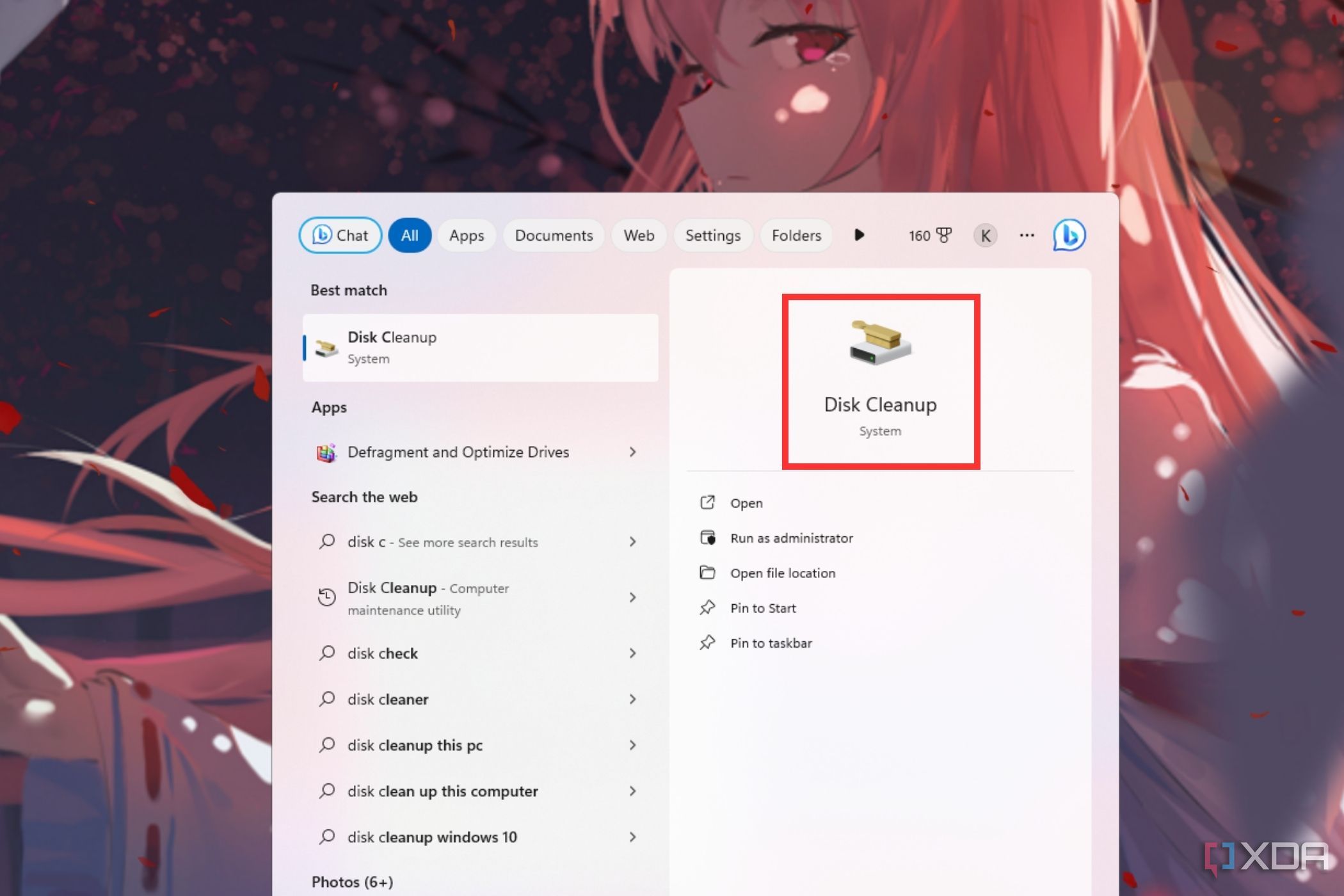Toggle the Web search filter
The height and width of the screenshot is (896, 1344).
[638, 235]
